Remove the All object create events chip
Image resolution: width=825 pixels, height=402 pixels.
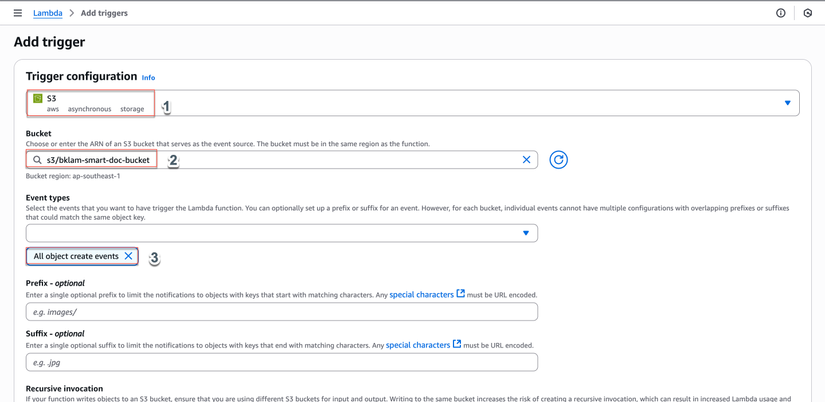point(128,256)
